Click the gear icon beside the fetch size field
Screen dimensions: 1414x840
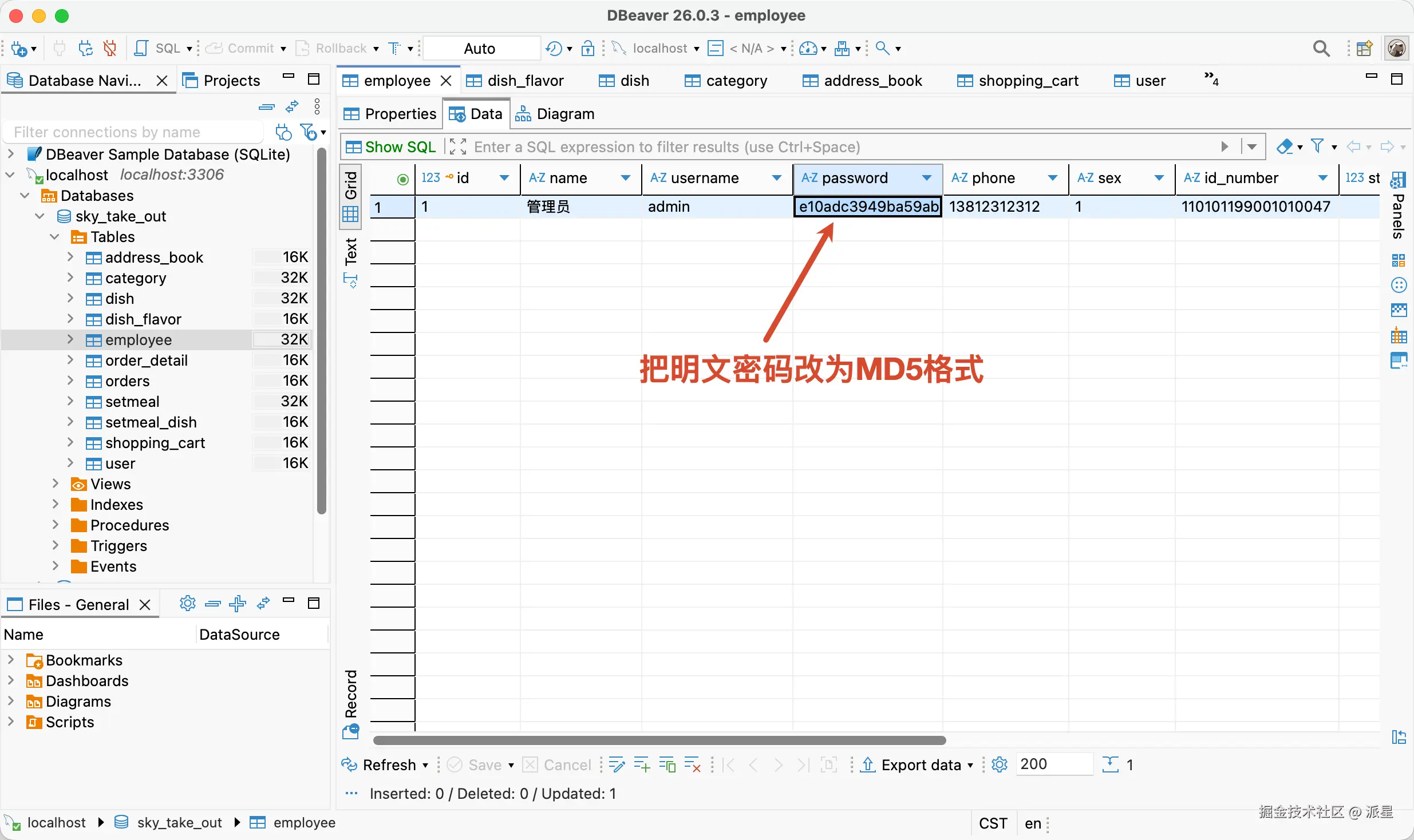coord(1000,764)
